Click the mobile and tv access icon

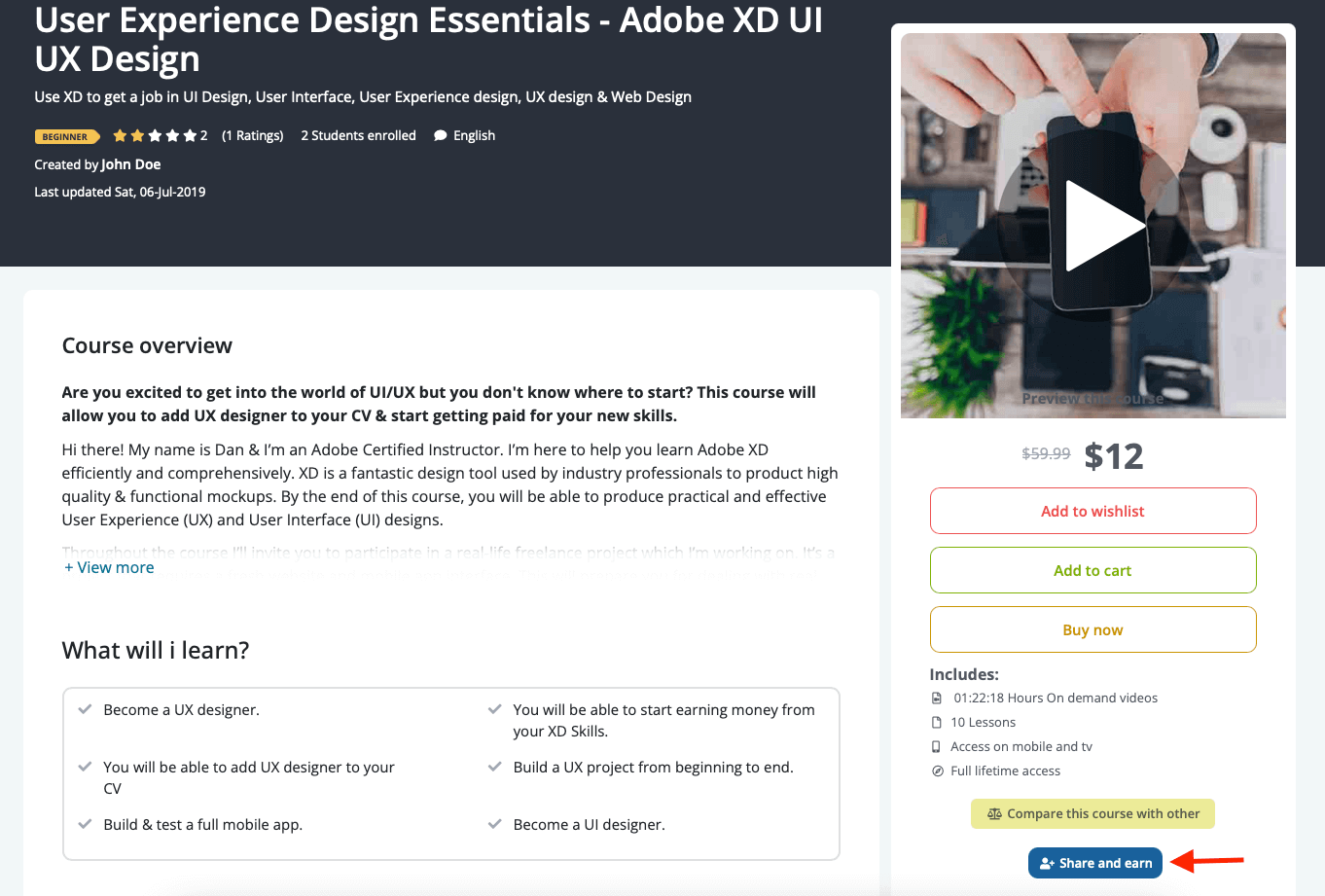(936, 746)
